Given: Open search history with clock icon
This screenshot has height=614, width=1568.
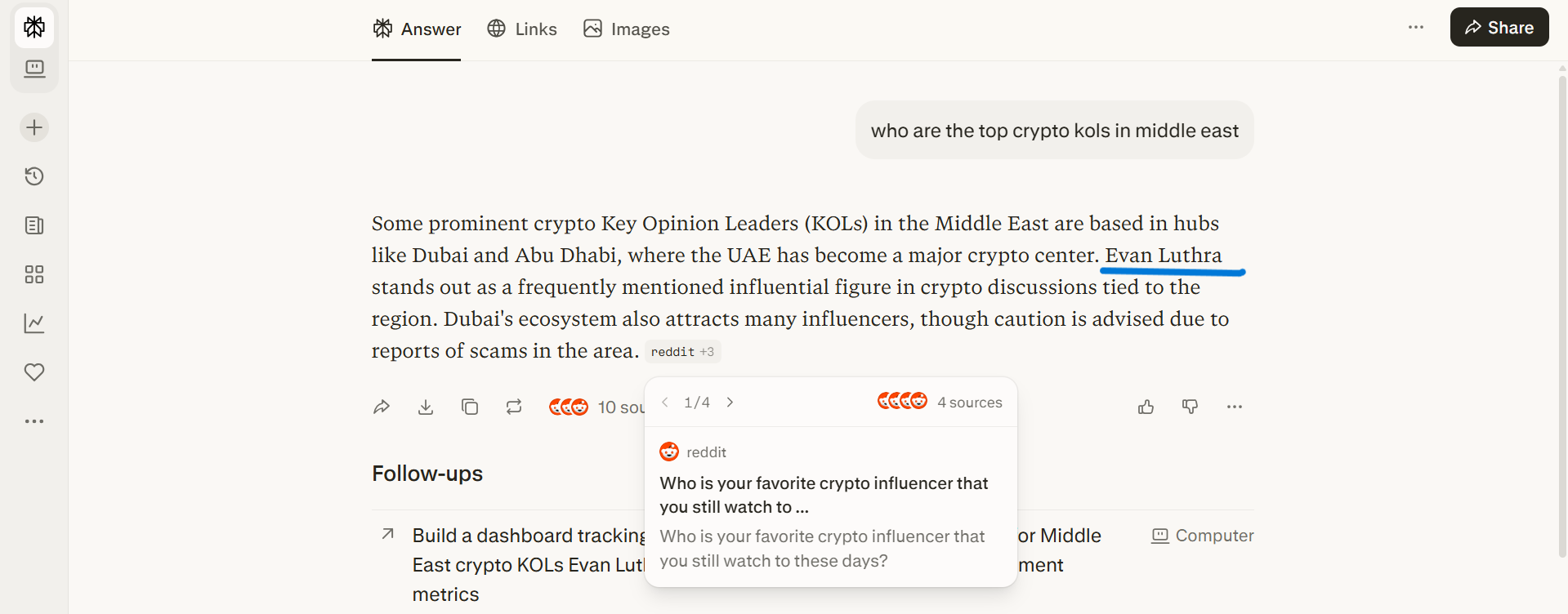Looking at the screenshot, I should [x=34, y=176].
